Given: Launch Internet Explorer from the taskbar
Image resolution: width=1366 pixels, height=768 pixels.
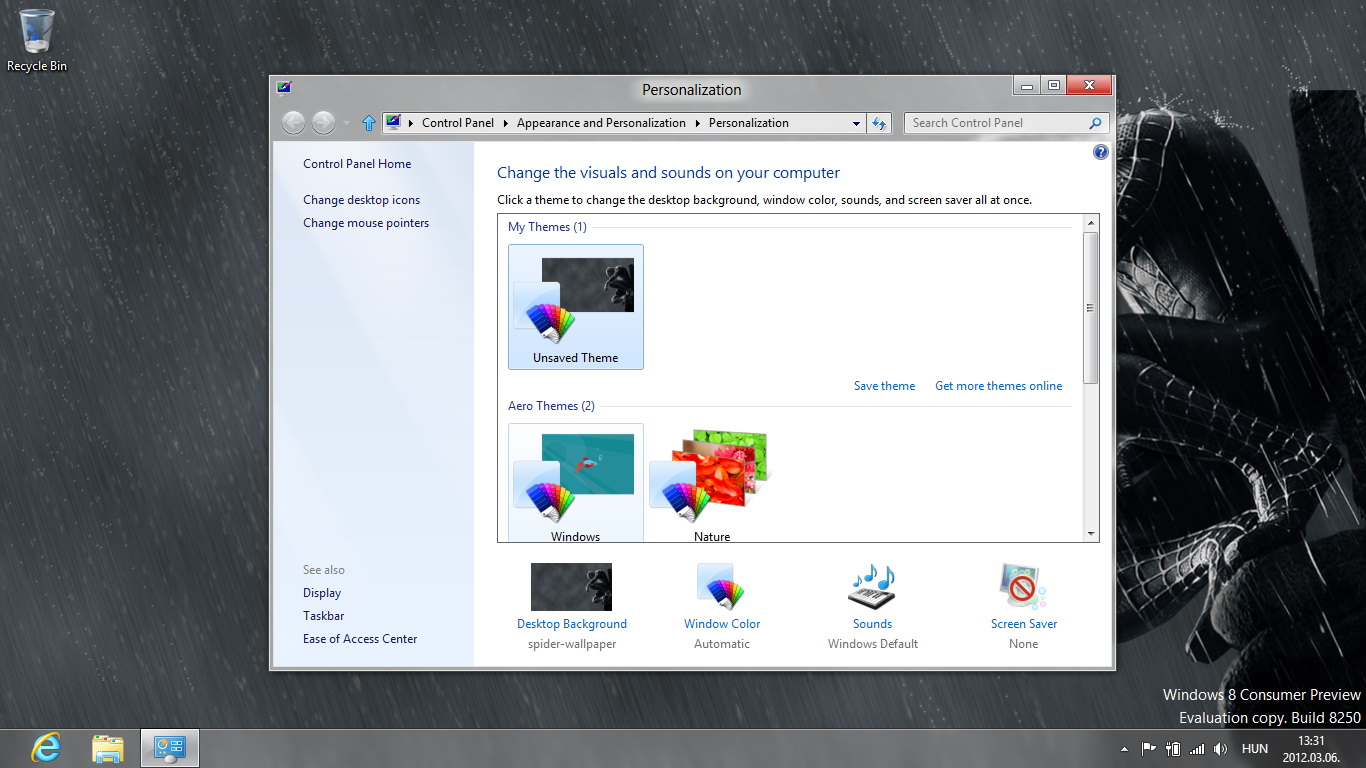Looking at the screenshot, I should 46,748.
